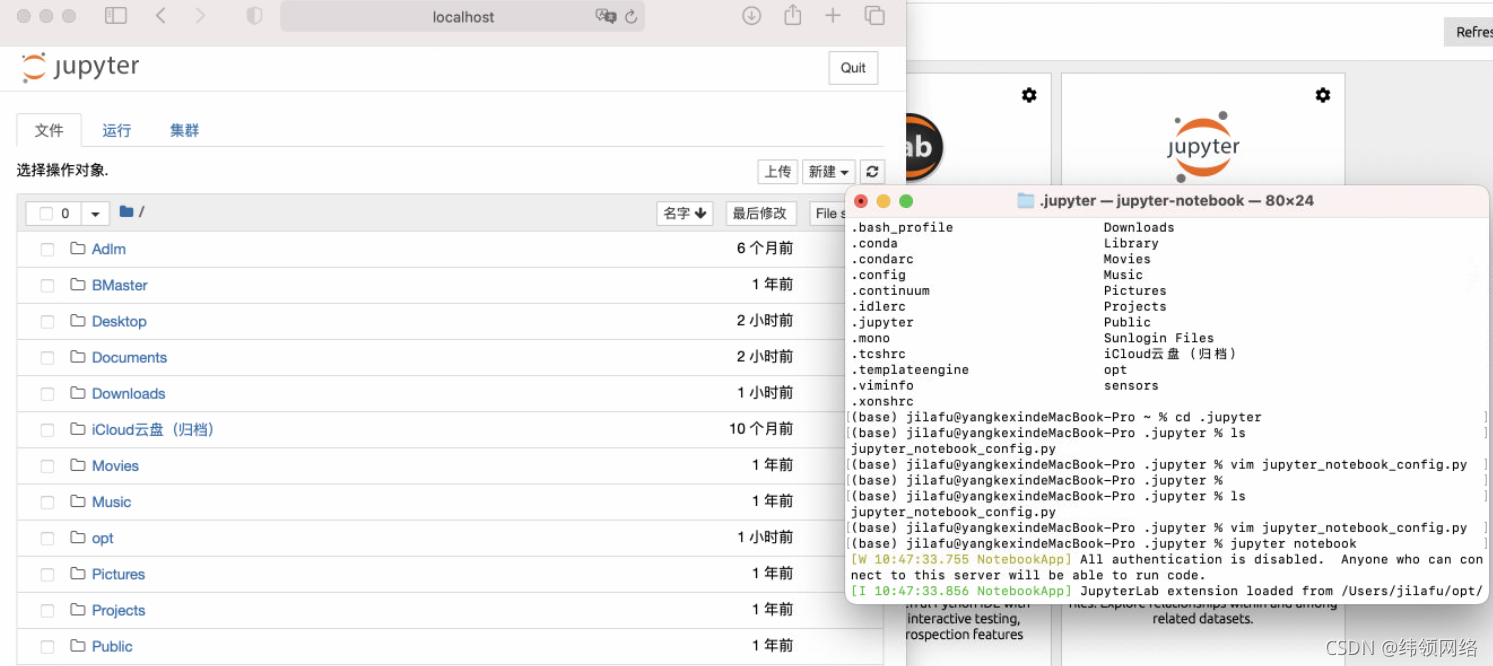Open the Pictures folder link
The height and width of the screenshot is (666, 1493).
(x=118, y=574)
